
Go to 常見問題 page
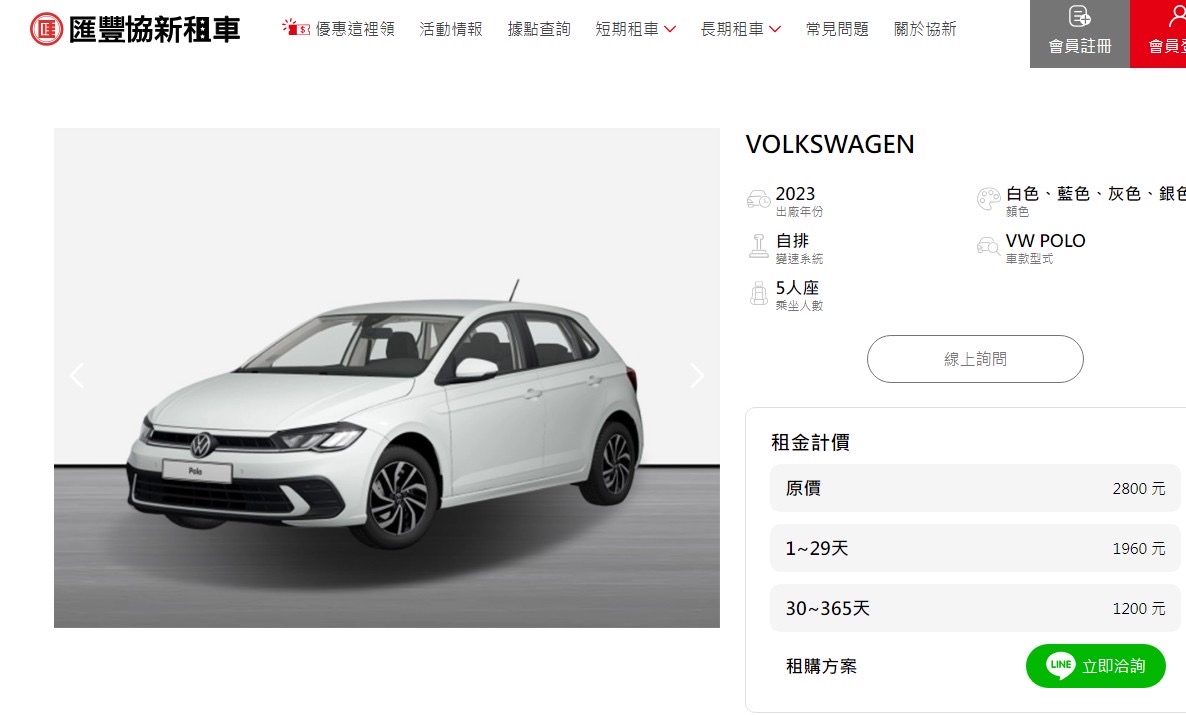[x=837, y=29]
